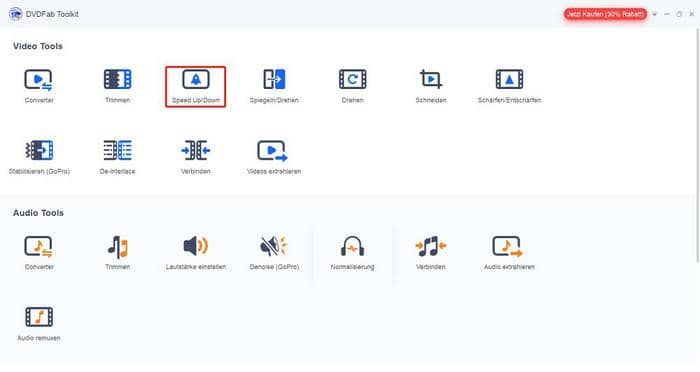
Task: Launch the Audio extrahieren tool
Action: pos(509,253)
